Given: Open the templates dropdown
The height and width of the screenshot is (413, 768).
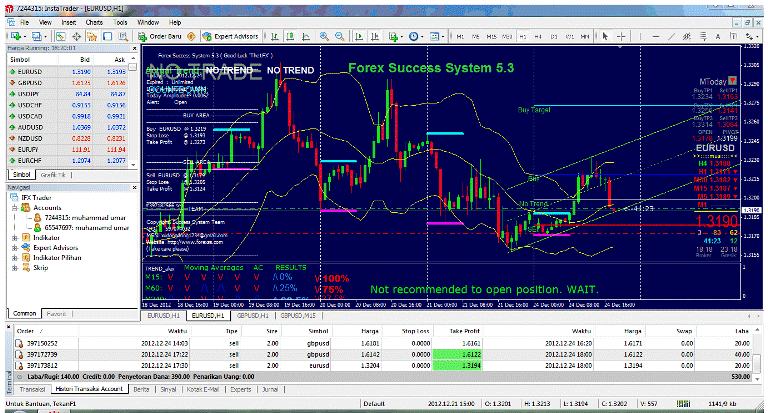Looking at the screenshot, I should coord(437,36).
